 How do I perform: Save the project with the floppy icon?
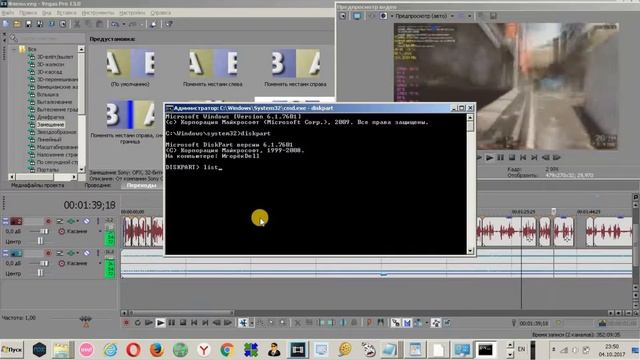pyautogui.click(x=28, y=24)
